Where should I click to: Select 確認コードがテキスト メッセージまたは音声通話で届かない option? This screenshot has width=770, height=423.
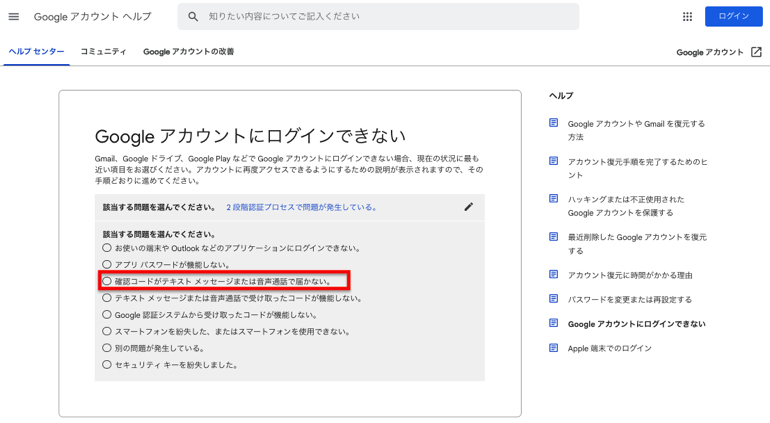(x=107, y=281)
